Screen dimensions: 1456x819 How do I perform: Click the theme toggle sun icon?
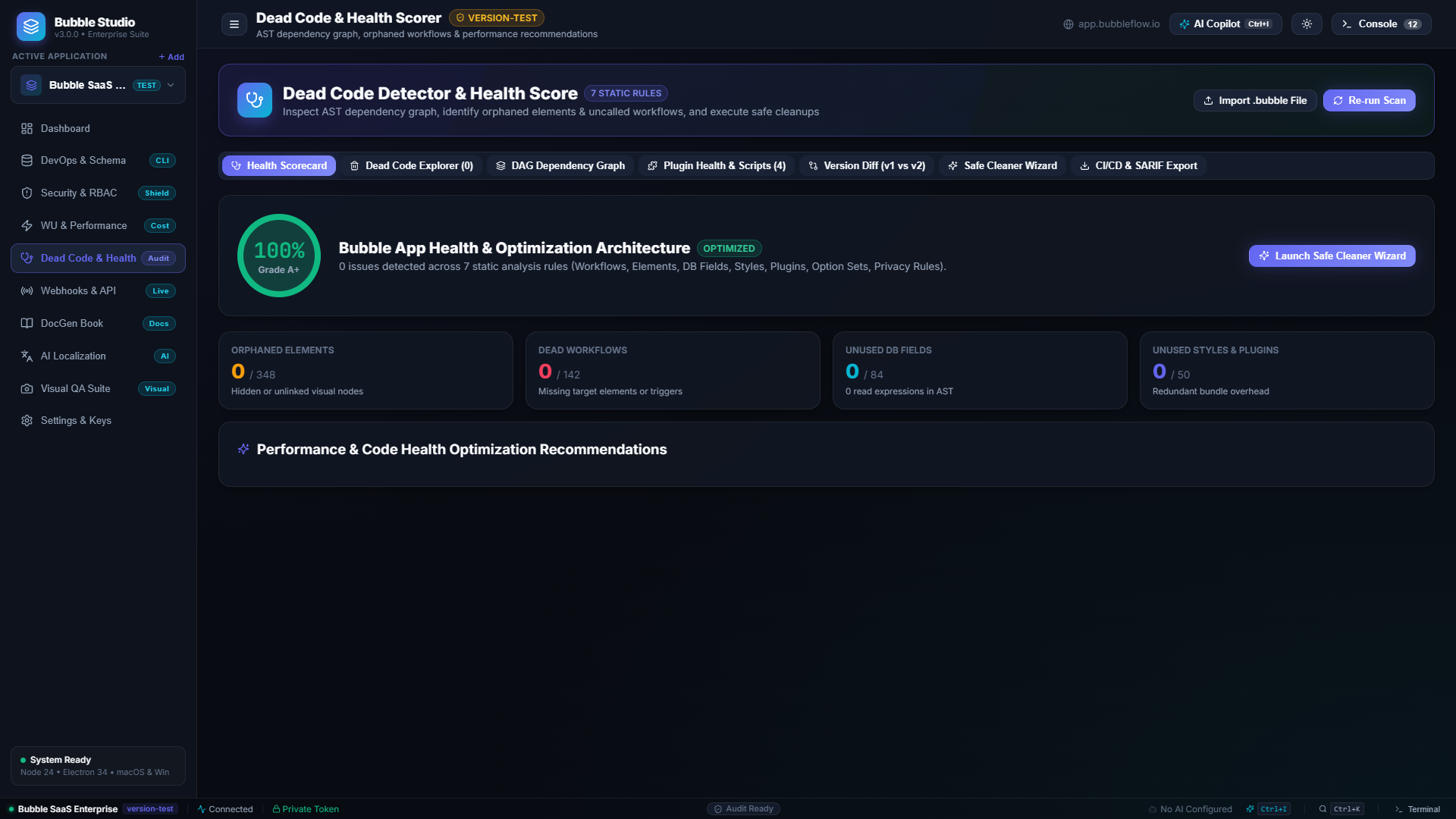click(1307, 24)
